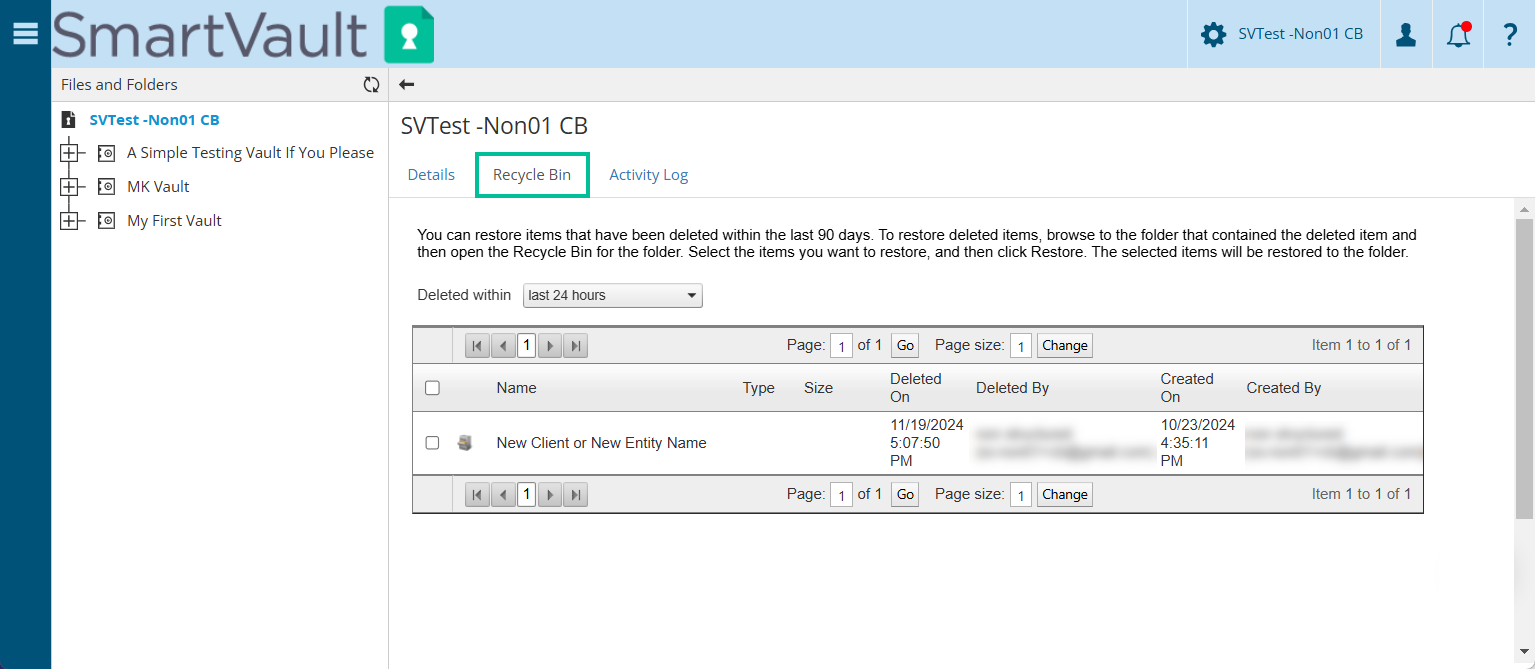
Task: View notifications via the bell icon
Action: pos(1459,34)
